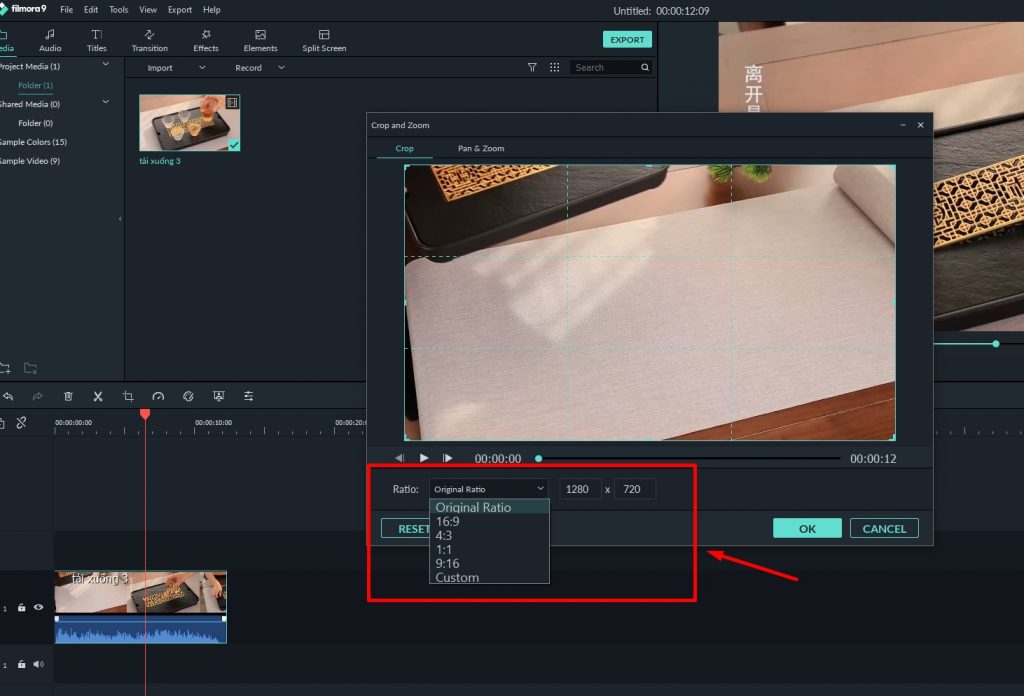Image resolution: width=1024 pixels, height=696 pixels.
Task: Click the color correction icon in the toolbar
Action: [x=188, y=396]
